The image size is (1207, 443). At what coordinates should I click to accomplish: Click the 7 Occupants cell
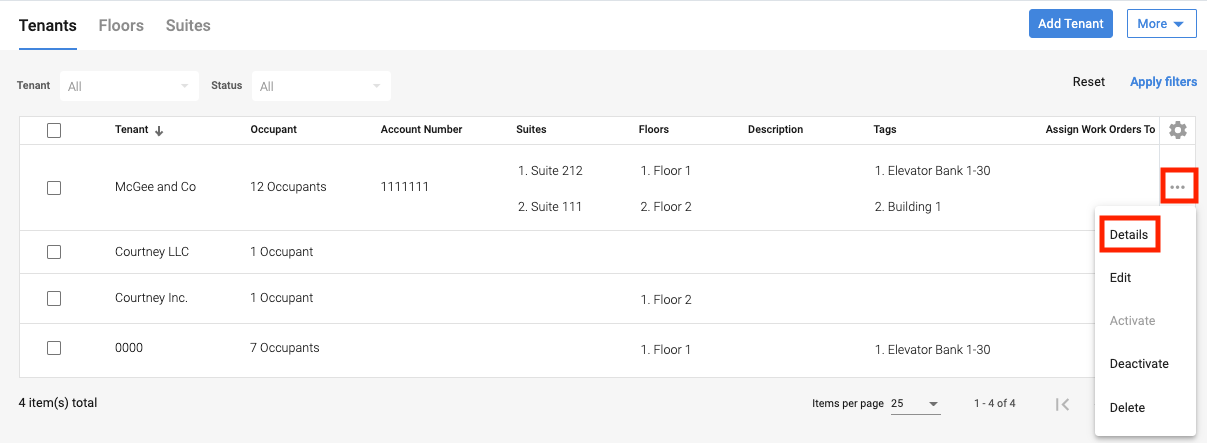tap(285, 348)
